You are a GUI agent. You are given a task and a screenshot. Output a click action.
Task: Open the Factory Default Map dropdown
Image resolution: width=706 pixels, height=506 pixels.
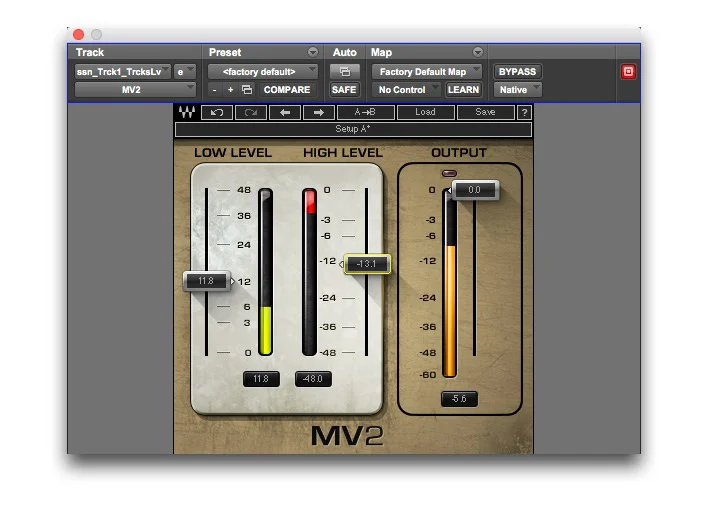coord(426,72)
